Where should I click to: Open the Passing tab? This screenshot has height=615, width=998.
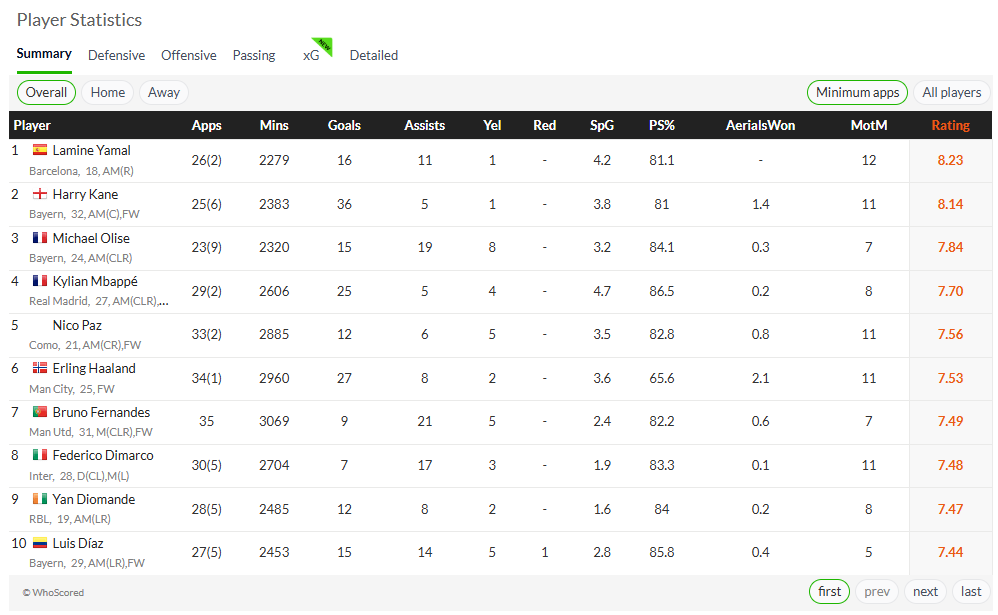pyautogui.click(x=254, y=55)
